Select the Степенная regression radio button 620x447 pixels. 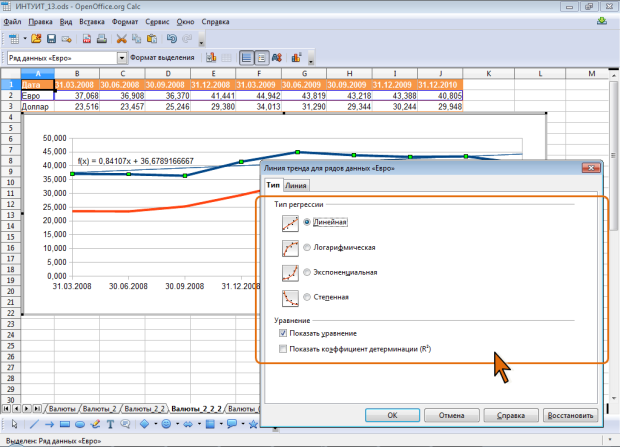pyautogui.click(x=307, y=297)
